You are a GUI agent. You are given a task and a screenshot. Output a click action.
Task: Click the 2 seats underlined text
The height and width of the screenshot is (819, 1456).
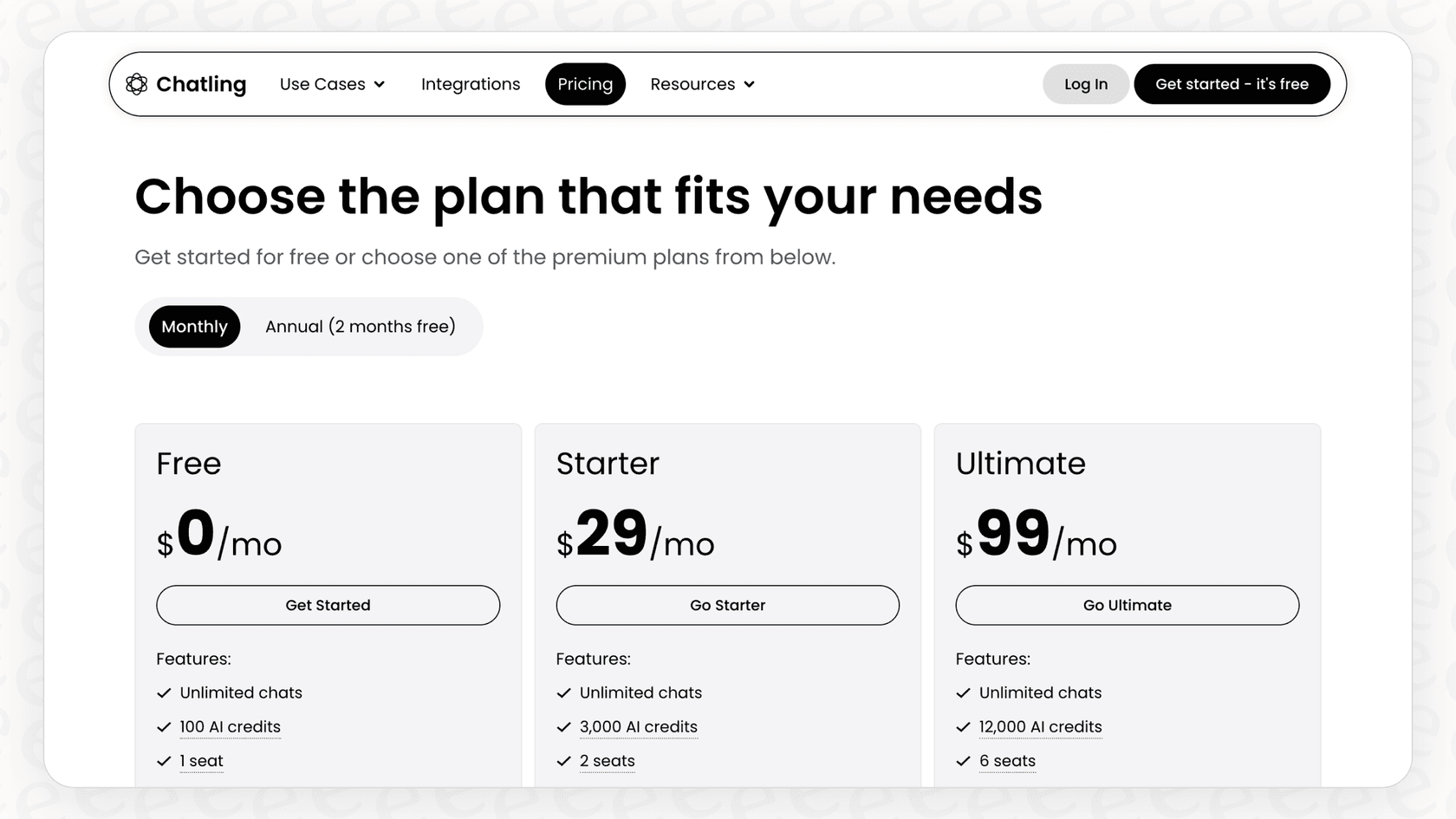(607, 761)
